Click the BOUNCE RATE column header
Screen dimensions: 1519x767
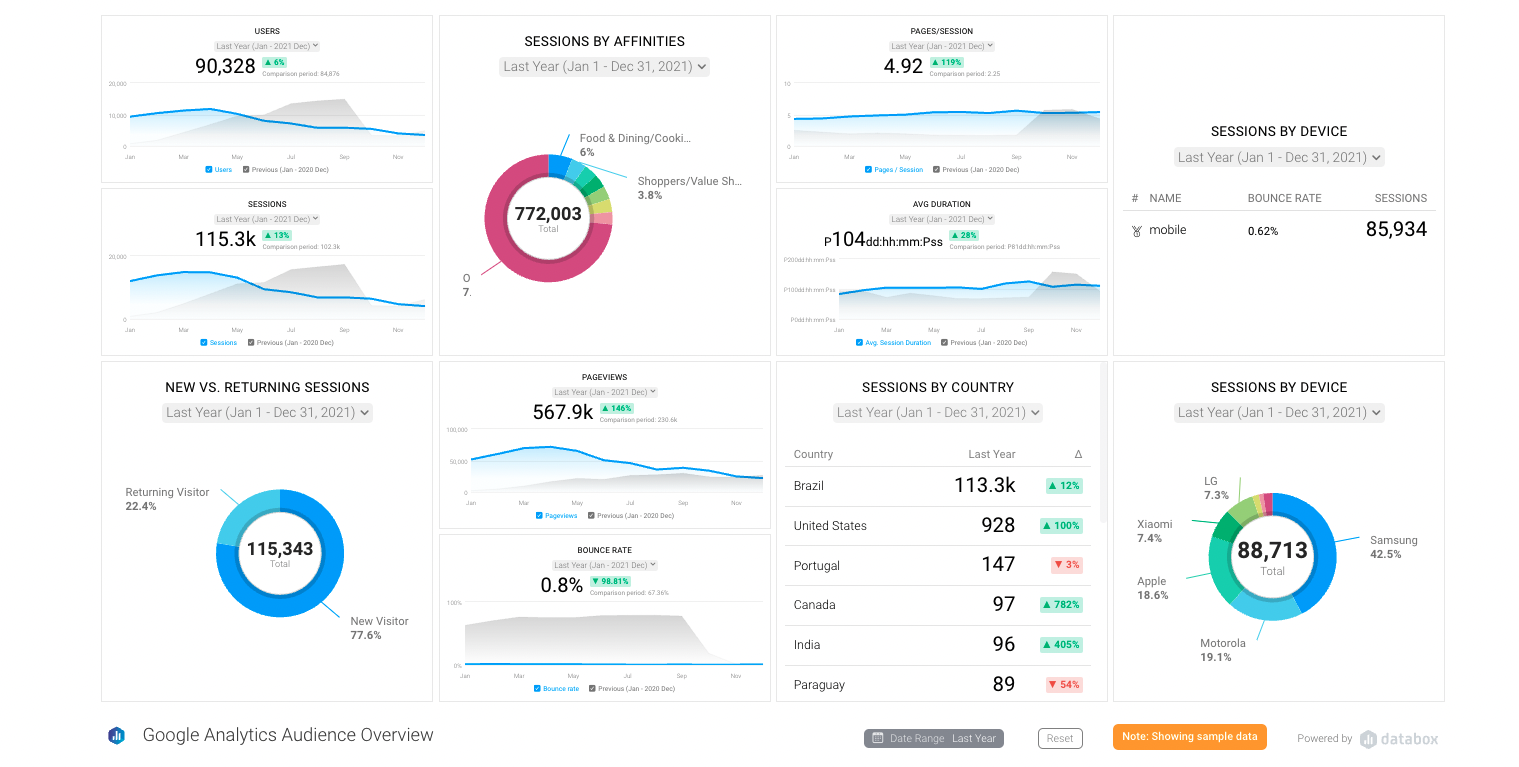point(1284,198)
